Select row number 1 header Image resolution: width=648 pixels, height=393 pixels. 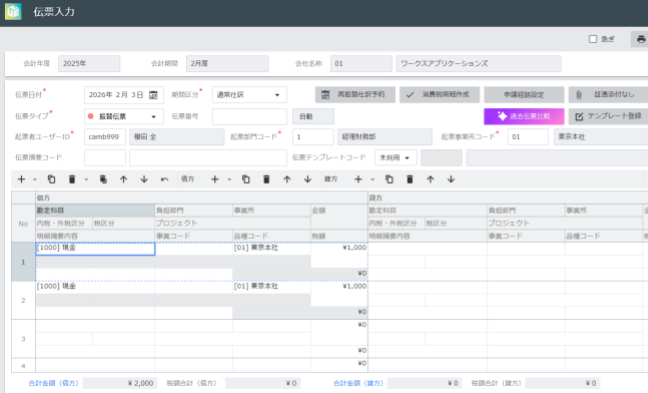[x=23, y=262]
